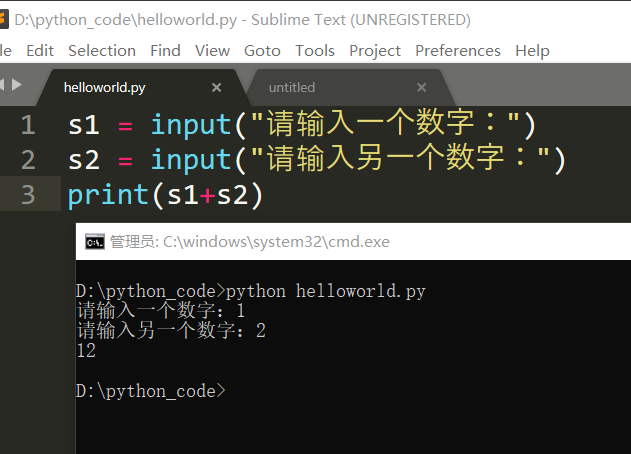Open the Help menu
The image size is (631, 454).
[x=532, y=51]
